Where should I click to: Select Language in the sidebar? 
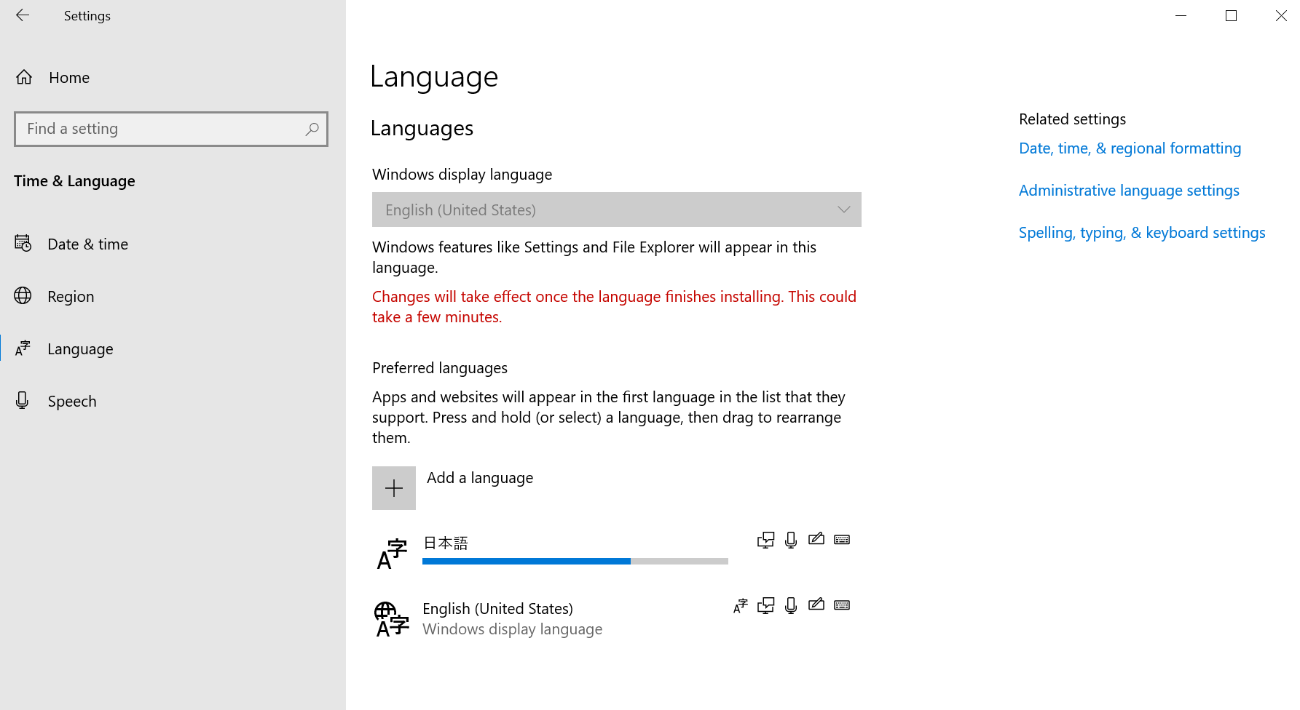(x=173, y=348)
